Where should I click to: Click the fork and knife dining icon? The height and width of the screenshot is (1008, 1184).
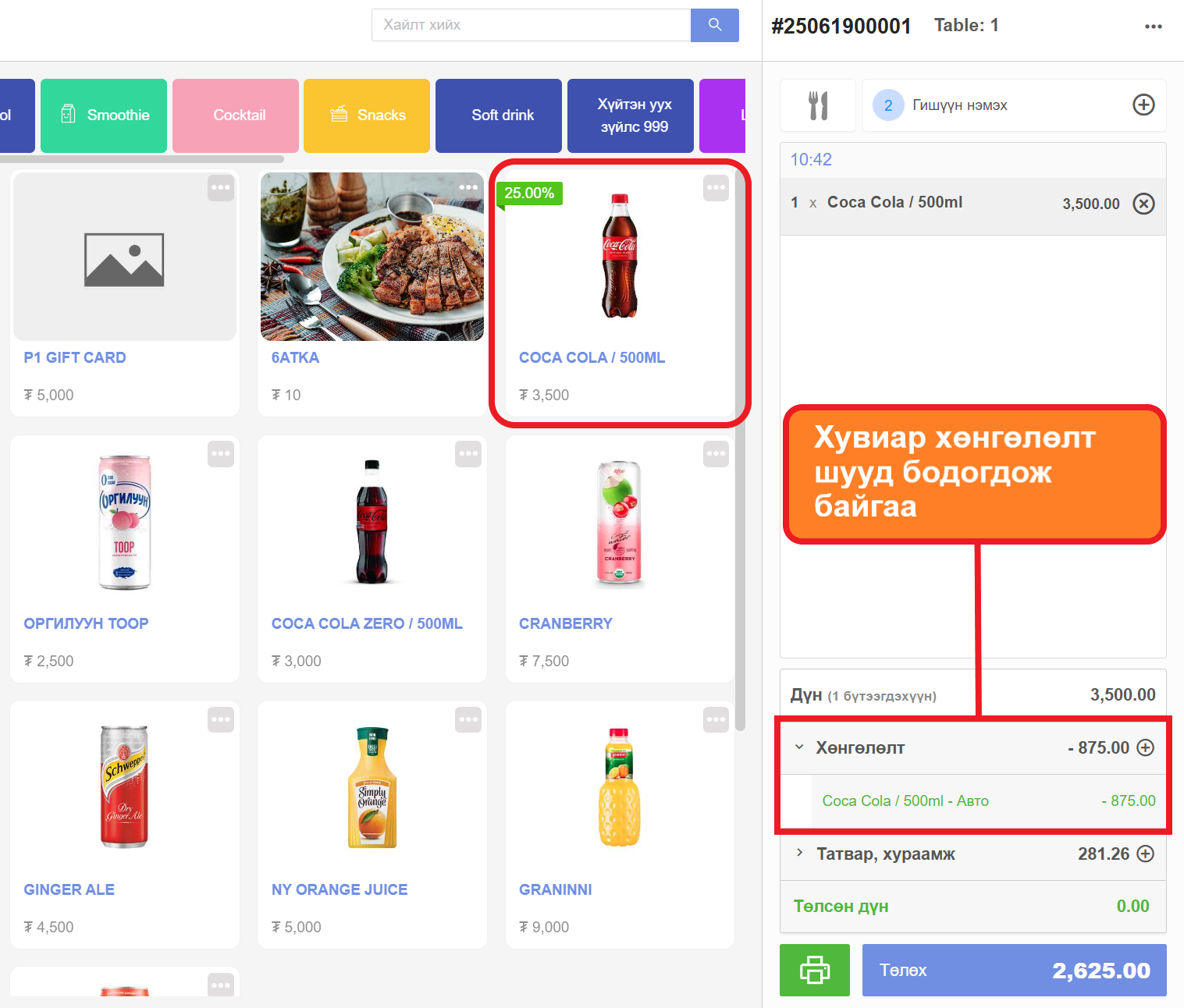click(817, 105)
